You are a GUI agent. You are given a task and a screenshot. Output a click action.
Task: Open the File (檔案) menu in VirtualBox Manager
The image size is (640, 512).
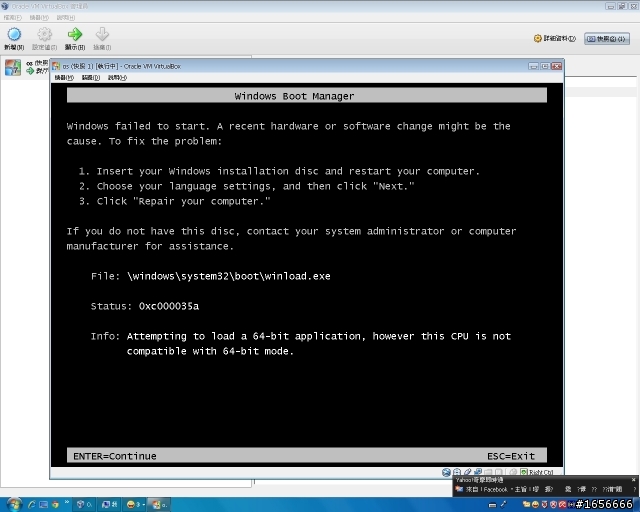13,18
